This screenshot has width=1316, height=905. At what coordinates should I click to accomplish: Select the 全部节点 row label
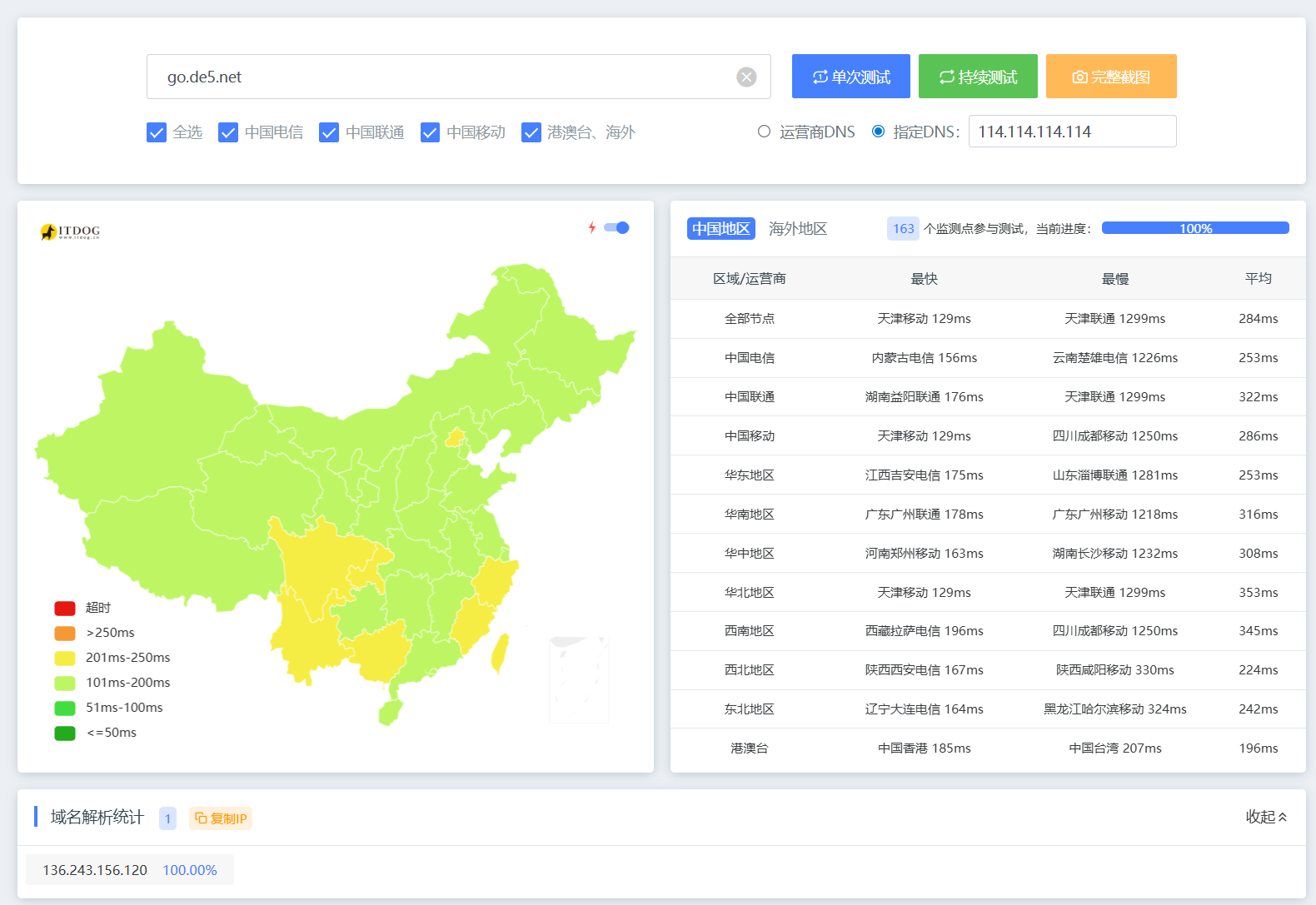click(750, 319)
